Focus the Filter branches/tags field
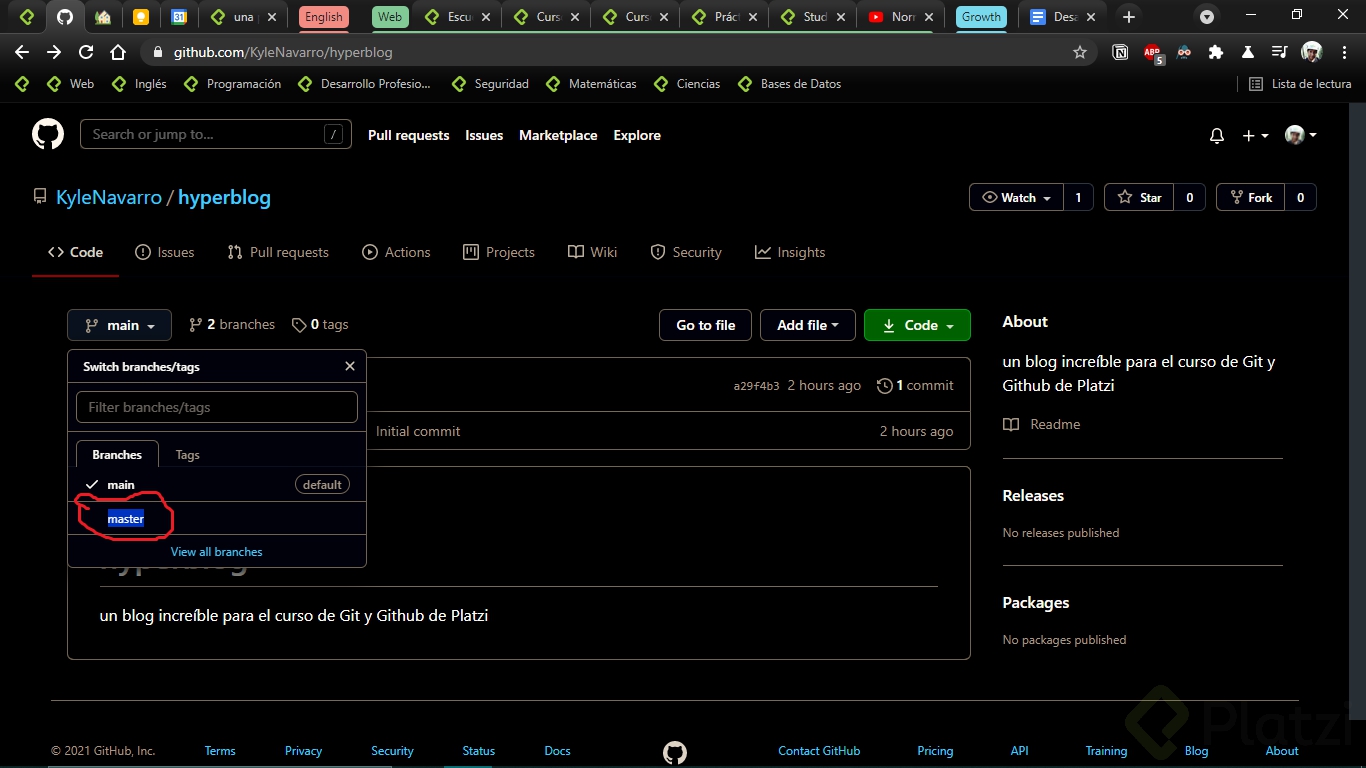This screenshot has width=1366, height=768. tap(217, 407)
